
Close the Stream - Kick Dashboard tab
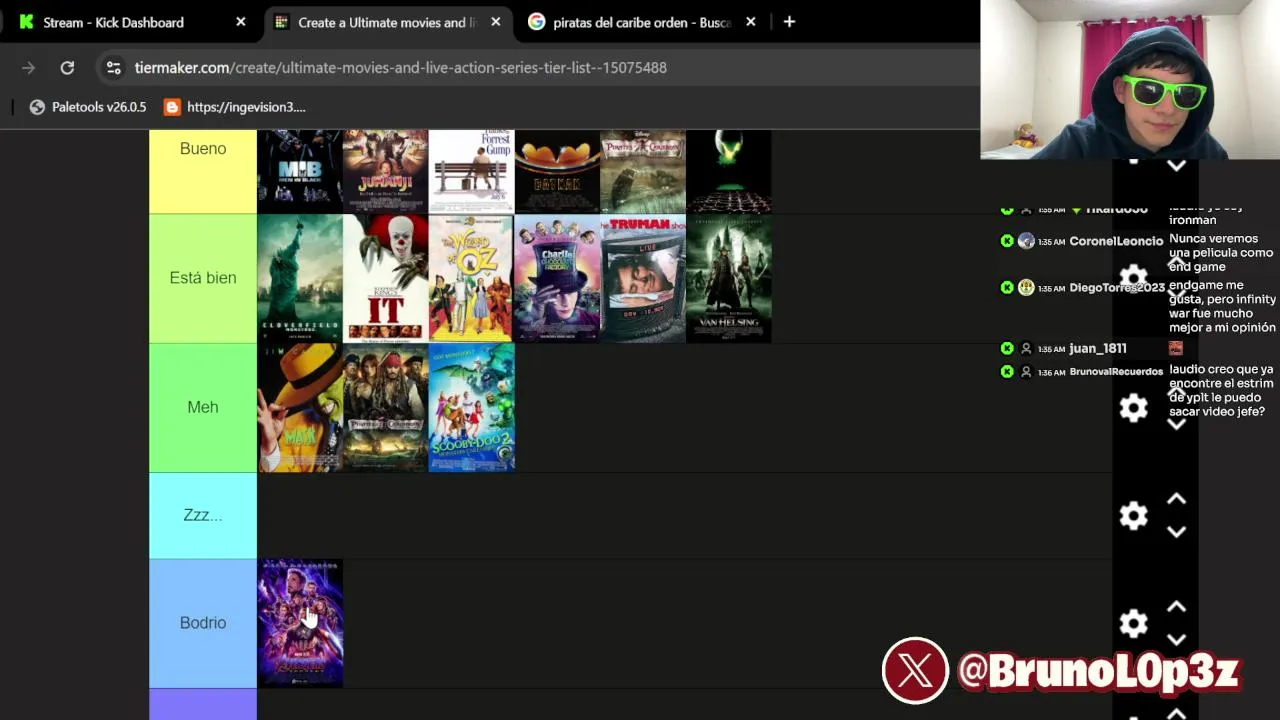coord(240,21)
